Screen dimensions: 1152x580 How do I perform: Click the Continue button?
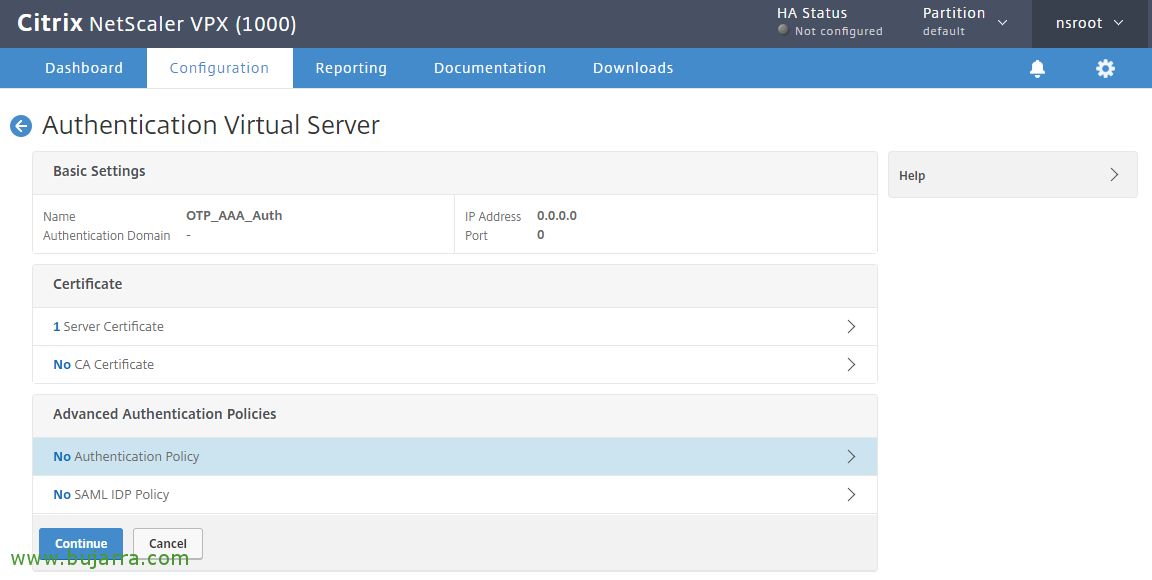81,543
